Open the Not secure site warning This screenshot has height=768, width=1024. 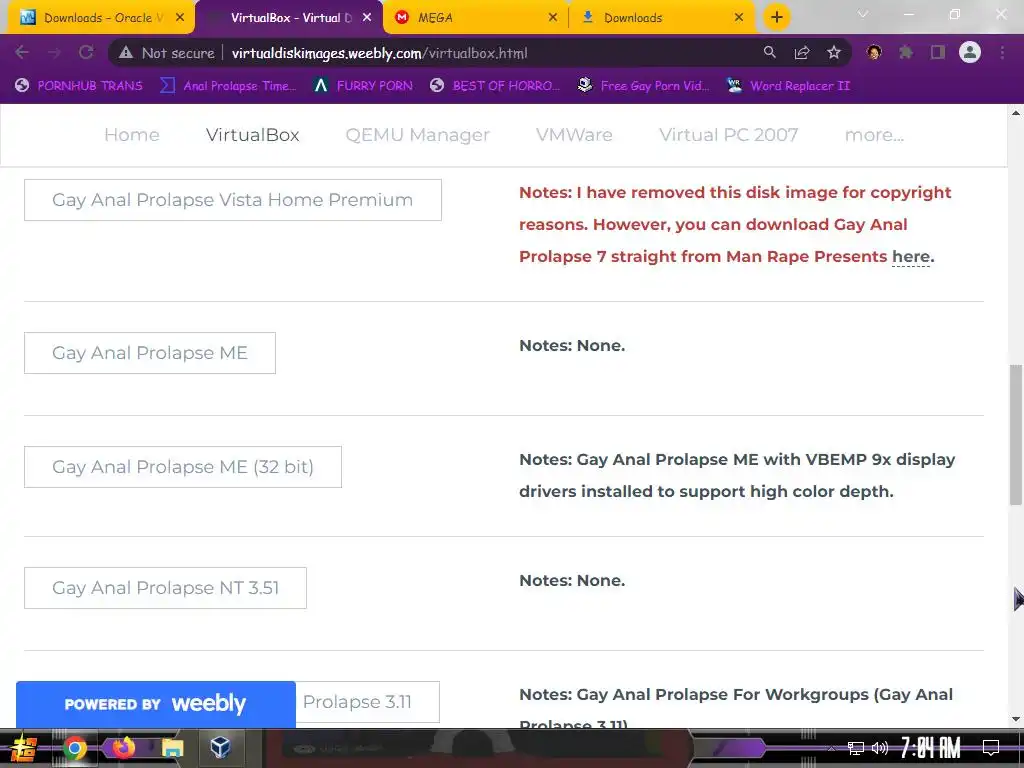167,53
